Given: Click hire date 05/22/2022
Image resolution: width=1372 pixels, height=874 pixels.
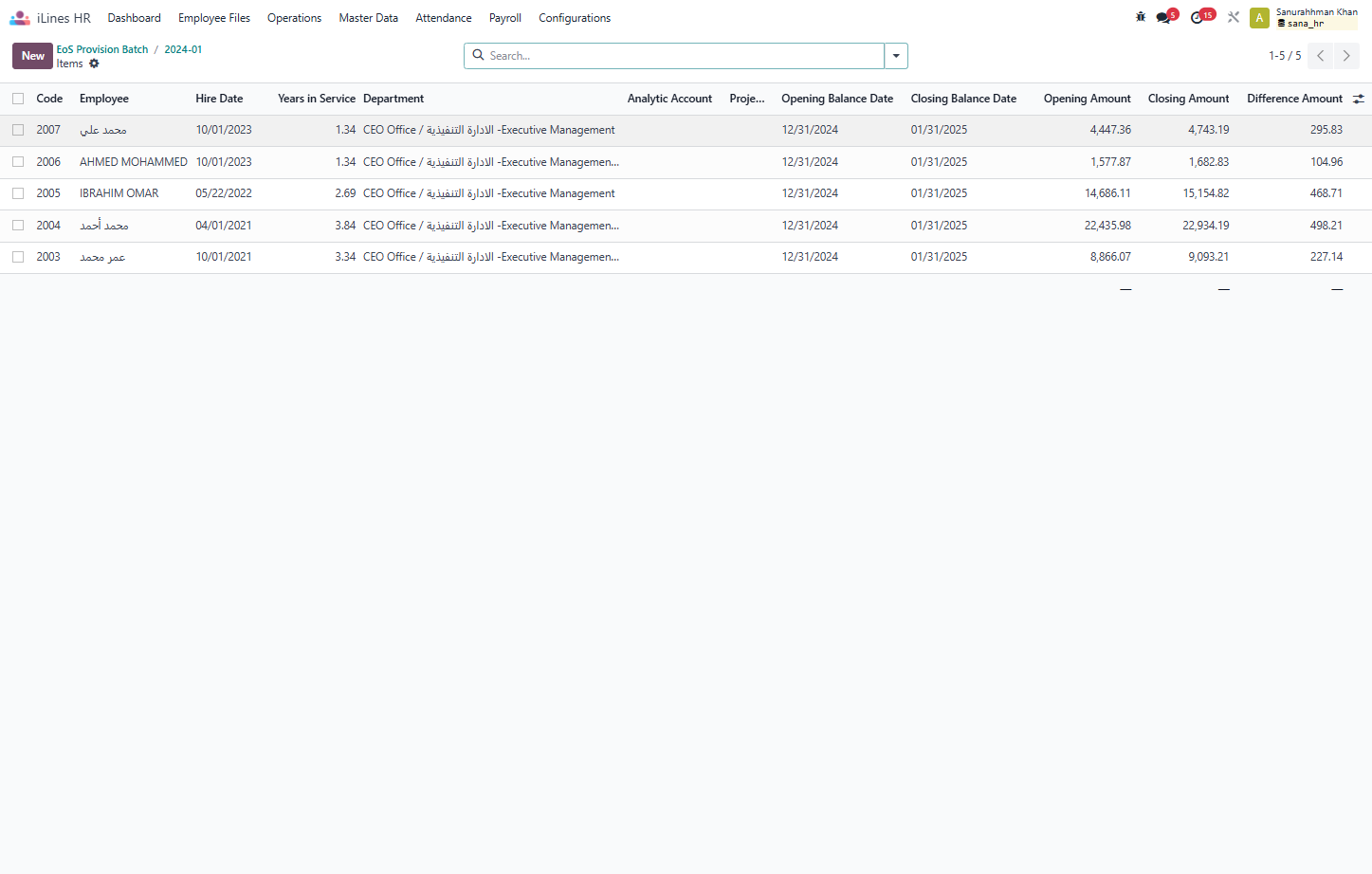Looking at the screenshot, I should pyautogui.click(x=224, y=193).
